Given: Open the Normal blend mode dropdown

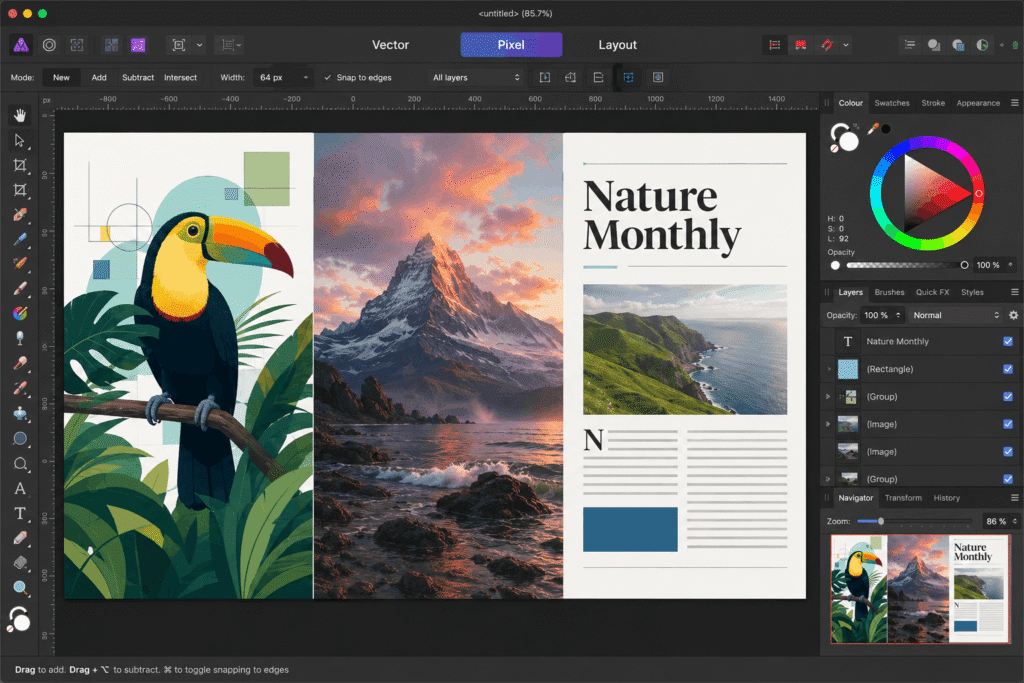Looking at the screenshot, I should [955, 315].
